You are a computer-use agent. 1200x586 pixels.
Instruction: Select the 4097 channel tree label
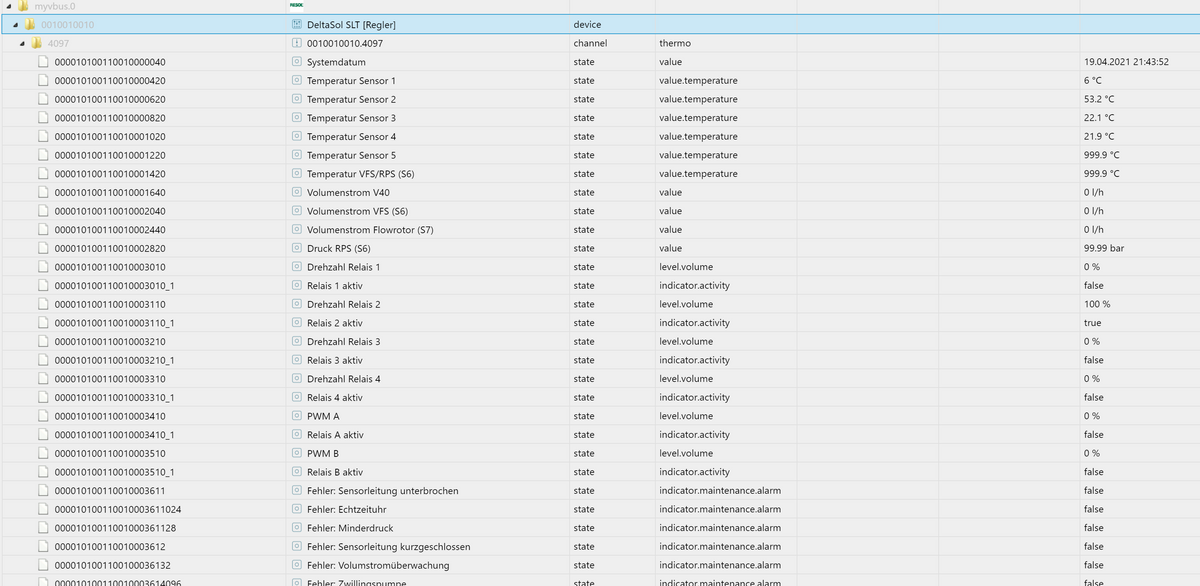(58, 43)
